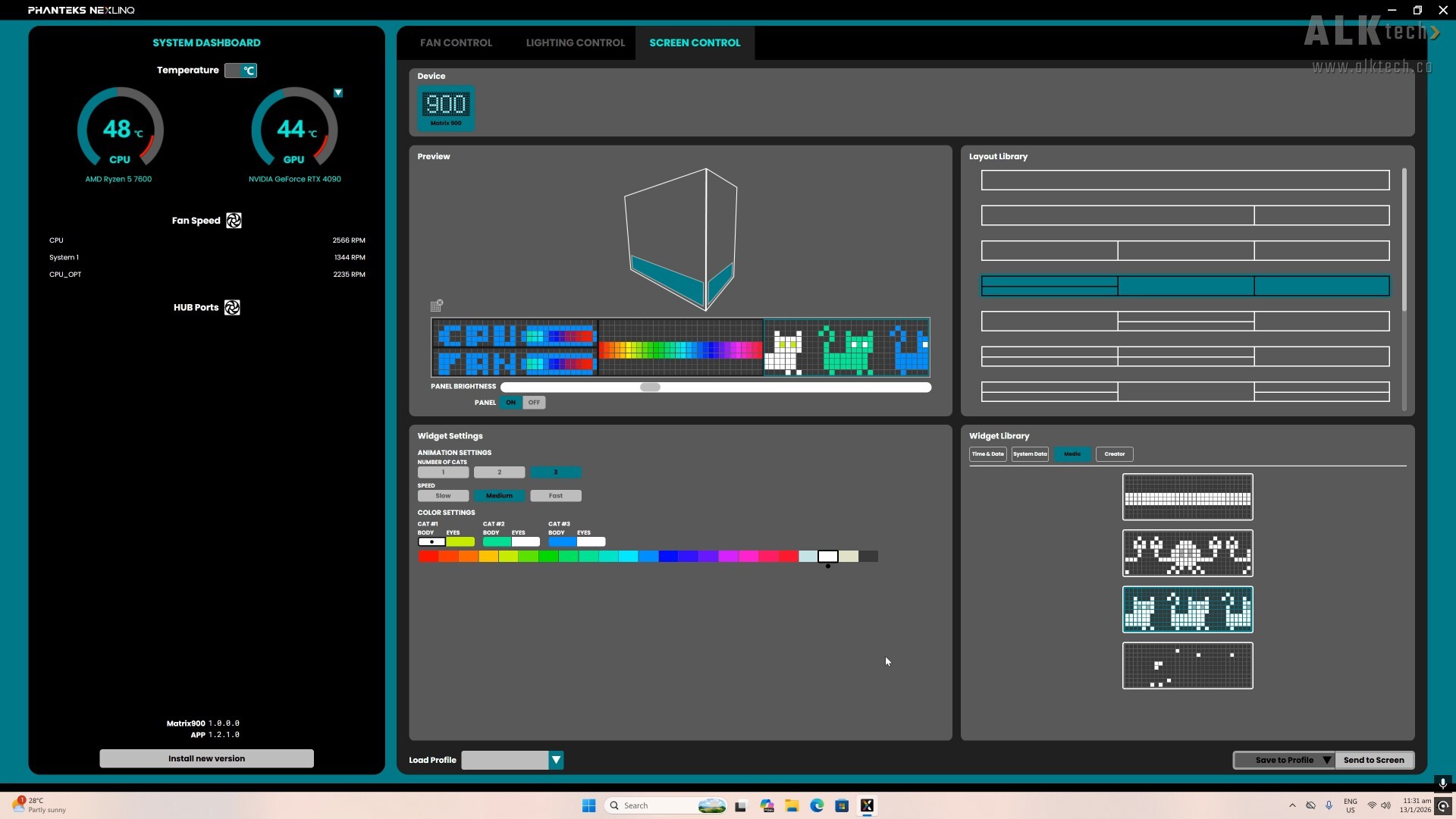
Task: Switch to the Lighting Control tab
Action: coord(575,42)
